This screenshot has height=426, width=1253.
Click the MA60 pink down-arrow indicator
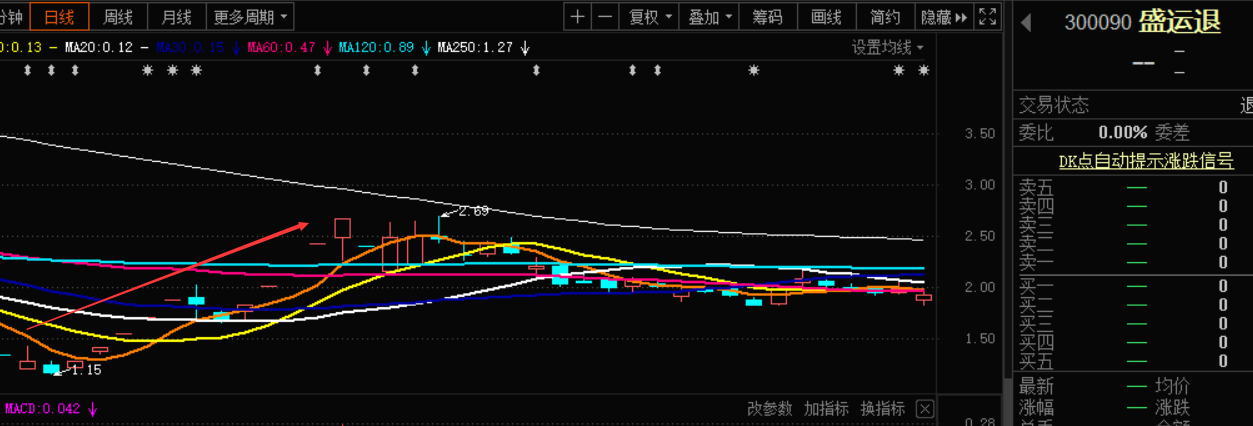coord(327,47)
